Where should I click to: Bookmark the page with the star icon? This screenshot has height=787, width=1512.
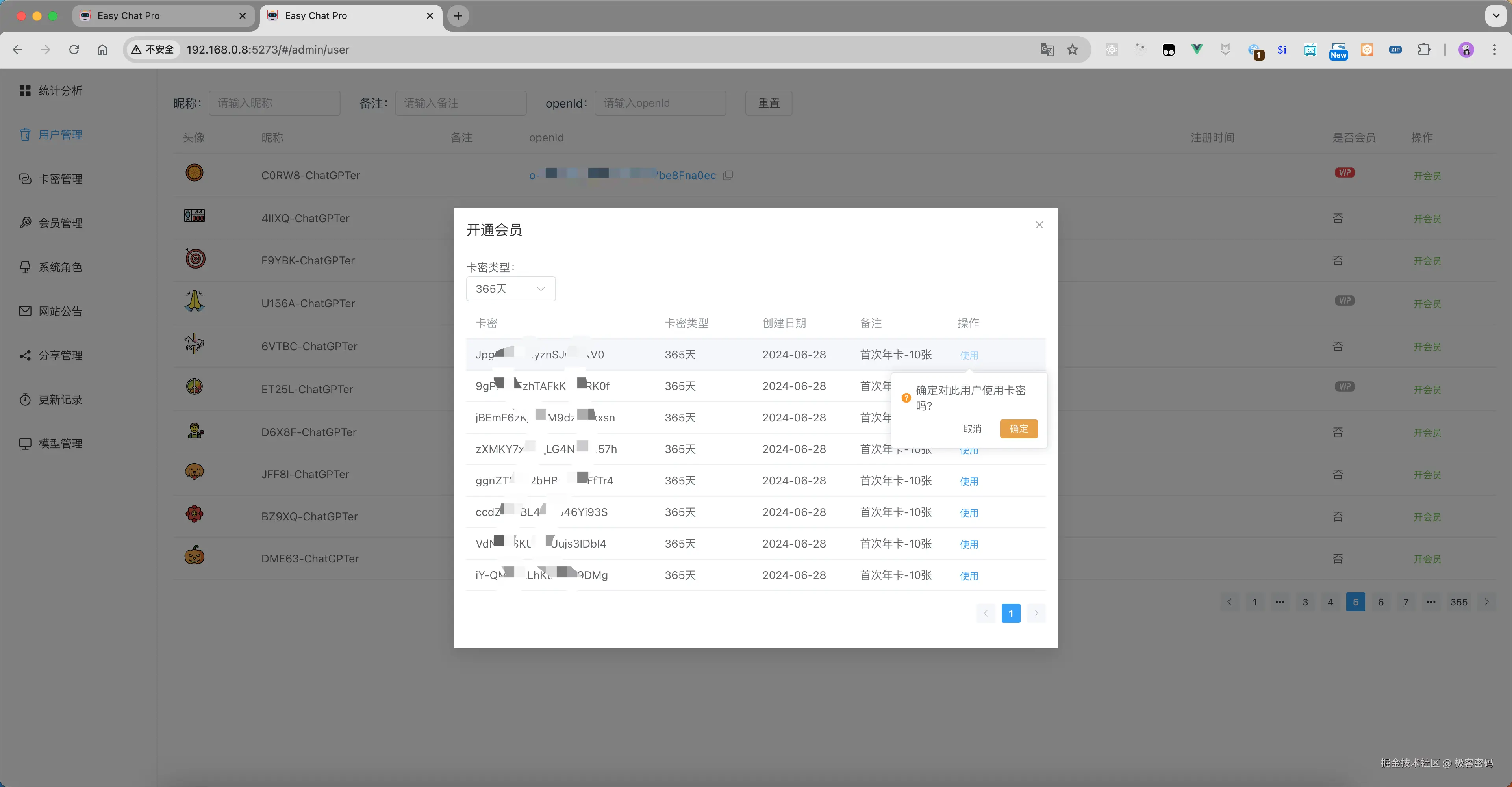(1072, 50)
